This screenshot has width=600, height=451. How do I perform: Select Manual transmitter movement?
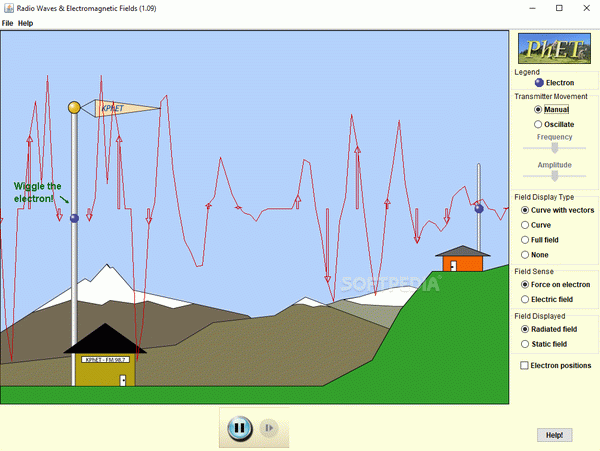tap(540, 109)
